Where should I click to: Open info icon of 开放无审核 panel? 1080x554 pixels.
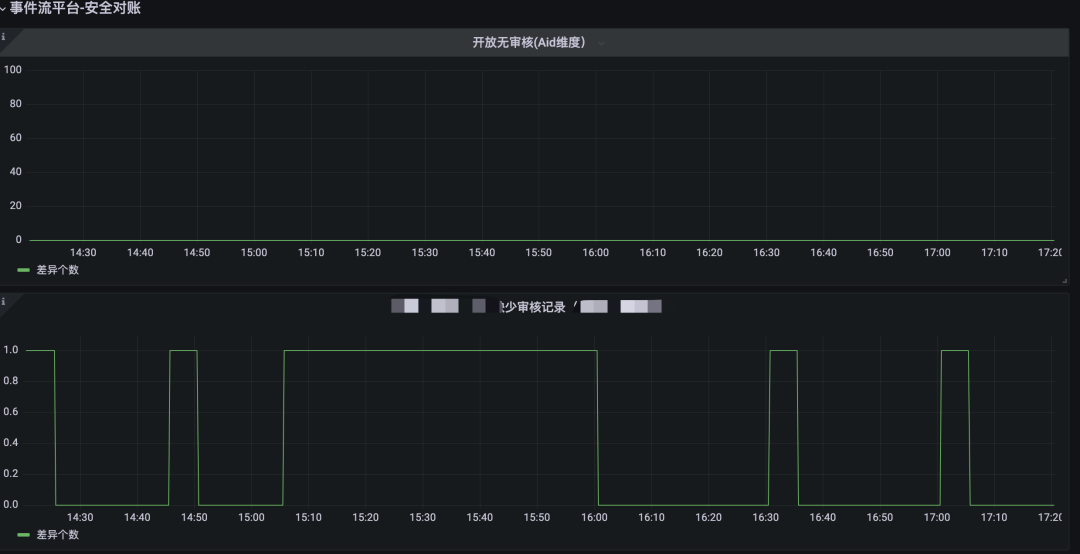[x=3, y=37]
